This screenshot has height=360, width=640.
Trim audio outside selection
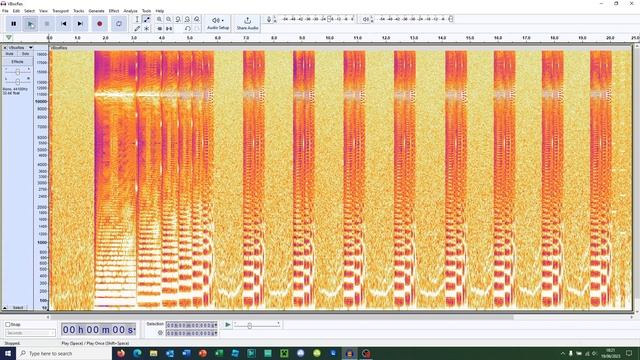(x=160, y=29)
